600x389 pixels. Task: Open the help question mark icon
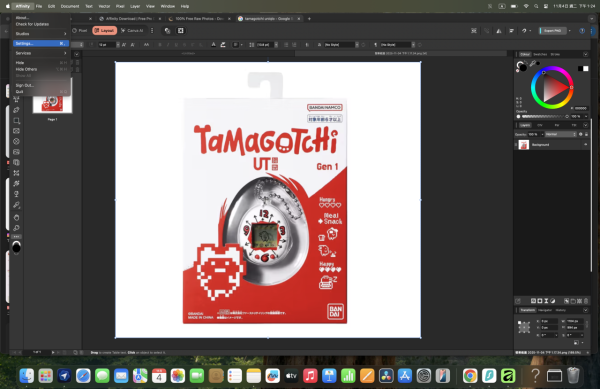582,31
